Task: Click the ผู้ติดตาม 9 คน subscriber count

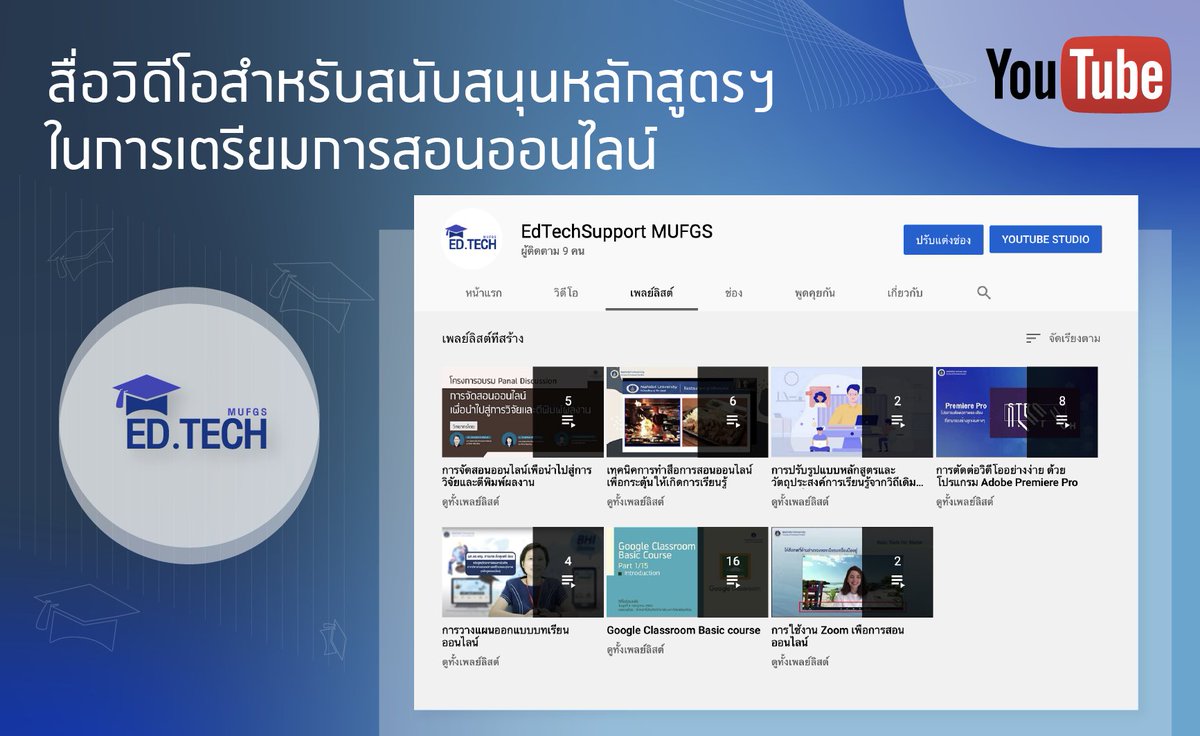Action: 553,251
